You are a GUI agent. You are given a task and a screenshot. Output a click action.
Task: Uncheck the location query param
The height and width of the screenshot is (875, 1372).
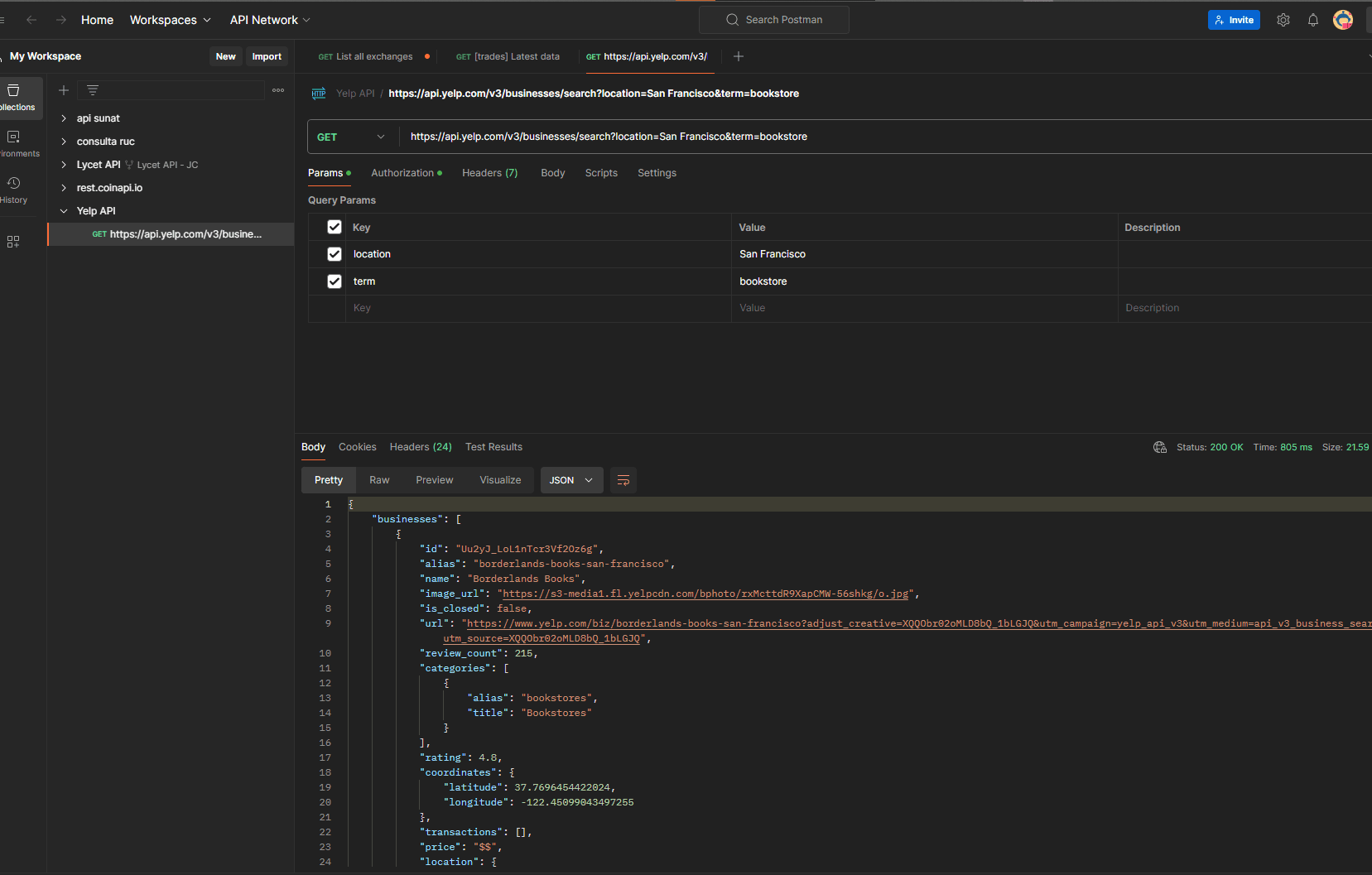[x=335, y=254]
